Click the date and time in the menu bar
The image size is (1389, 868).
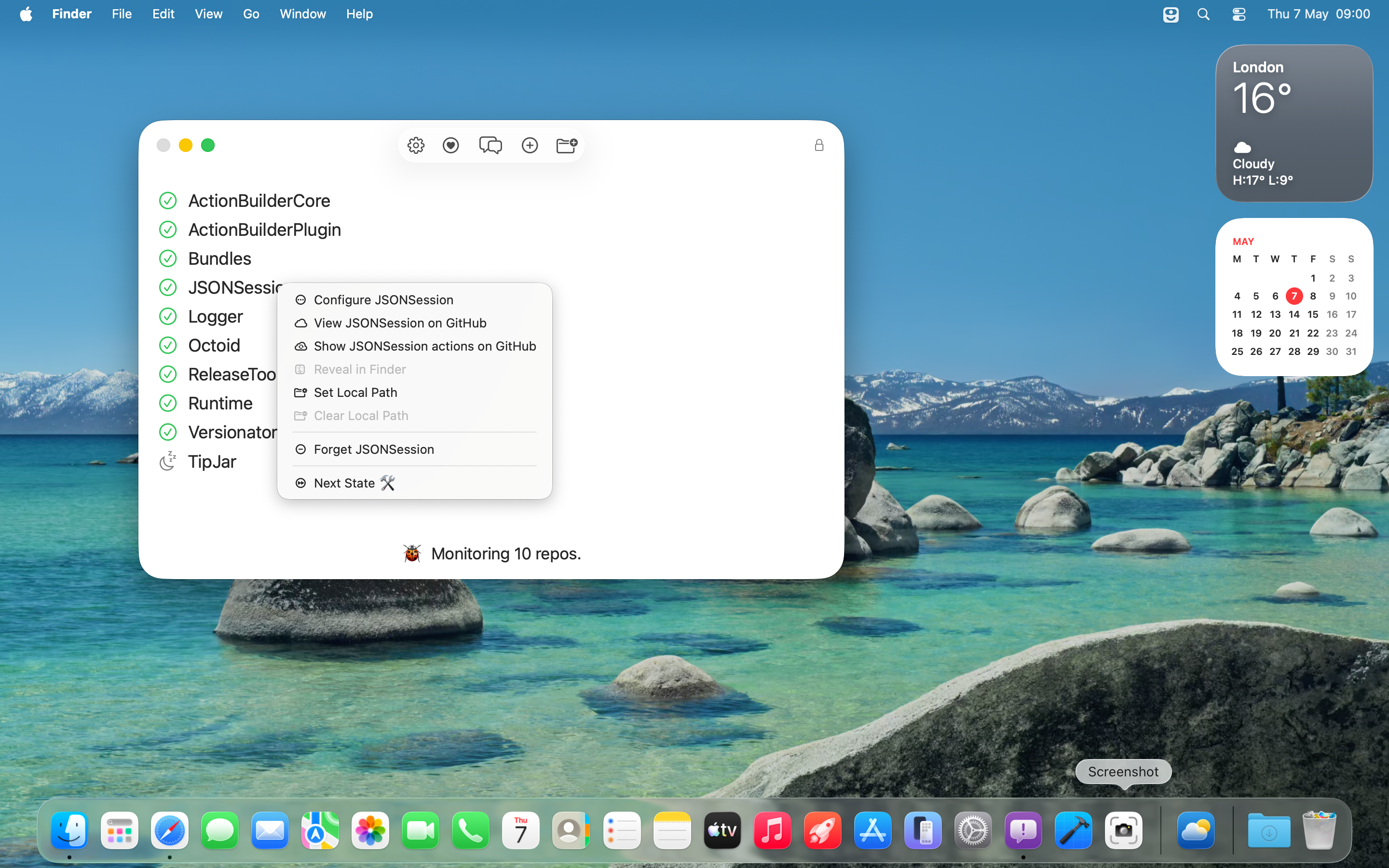point(1319,14)
